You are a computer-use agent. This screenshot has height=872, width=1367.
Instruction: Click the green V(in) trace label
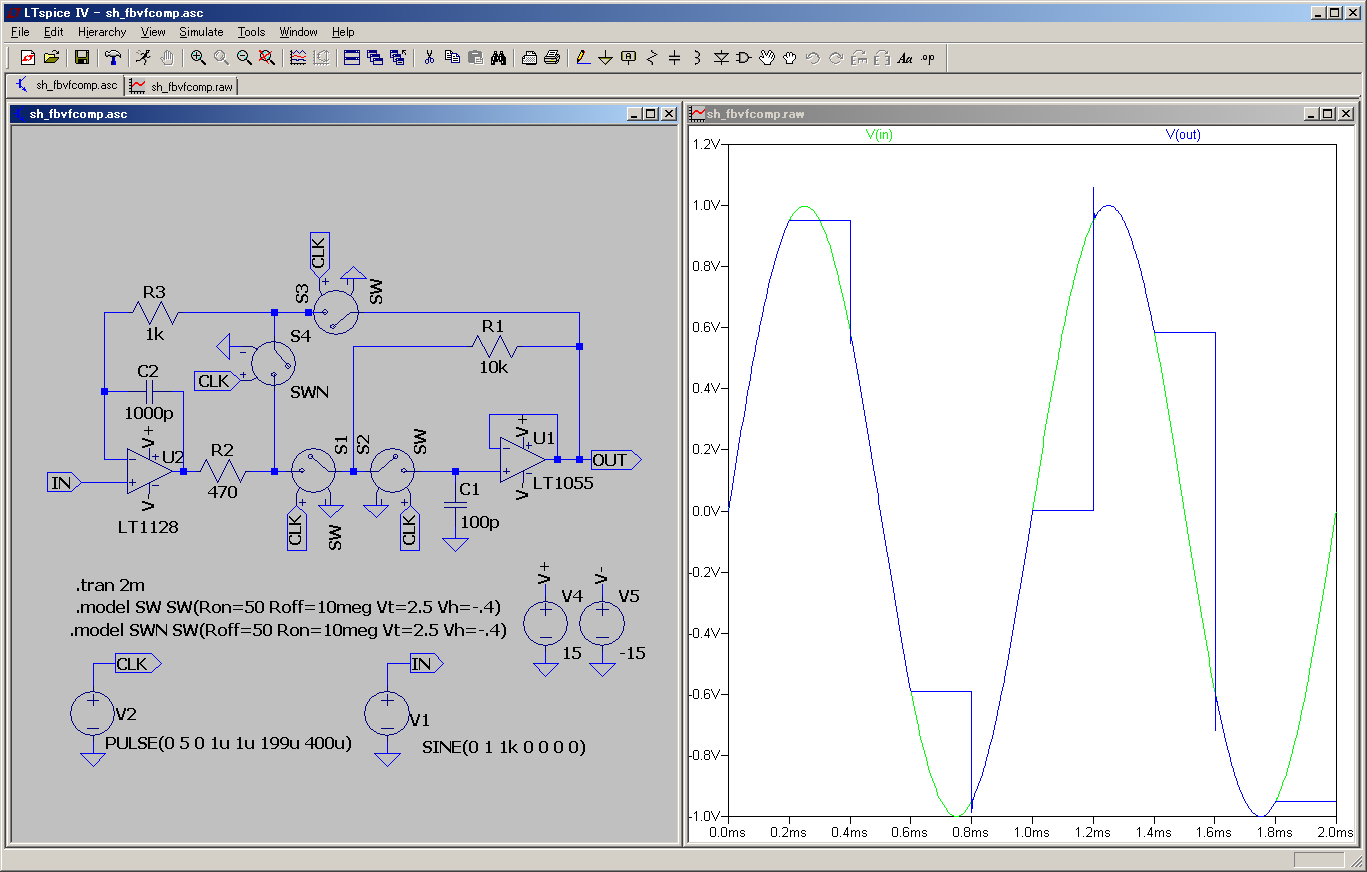(879, 134)
